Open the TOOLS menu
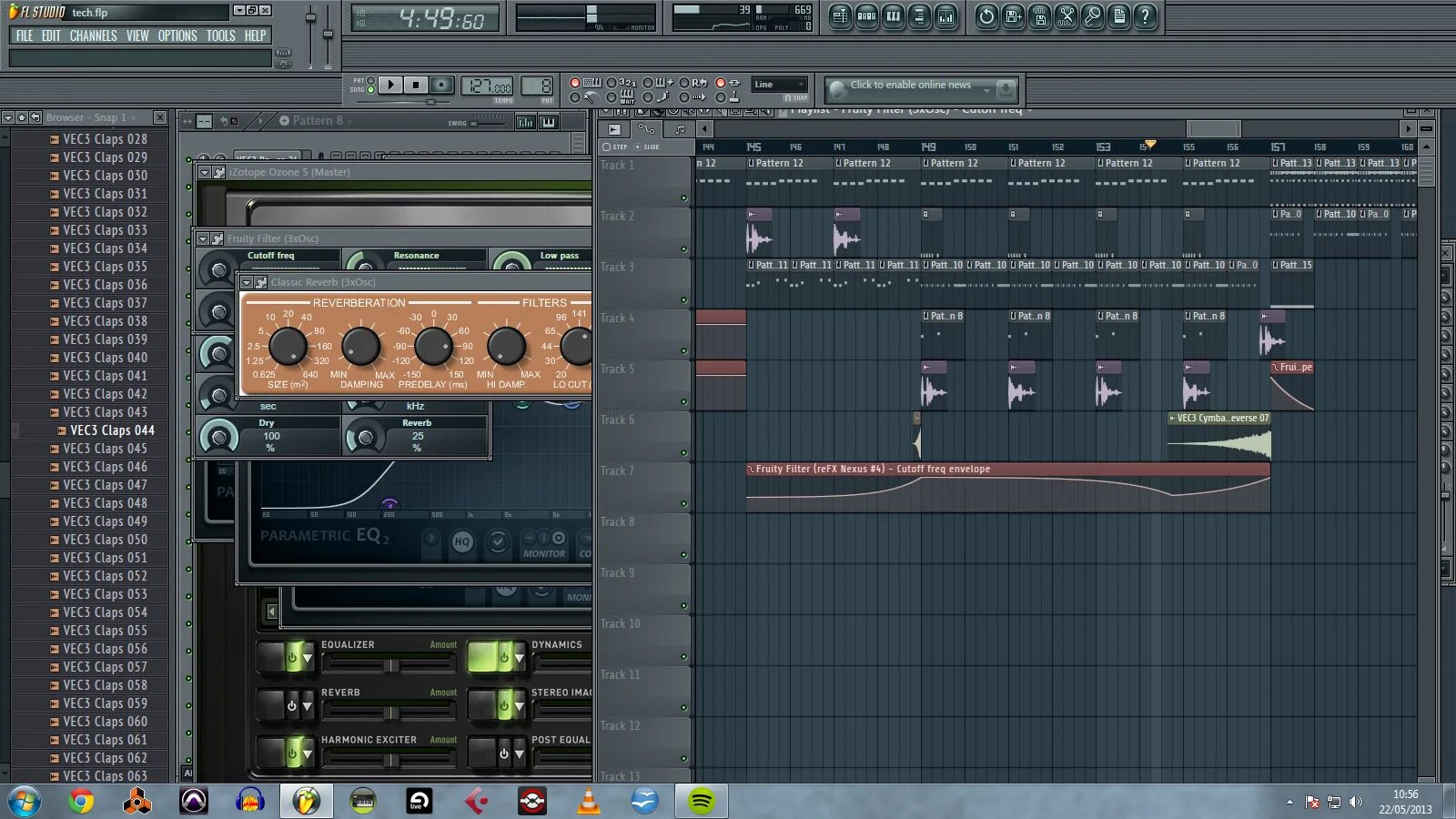The image size is (1456, 819). (220, 35)
